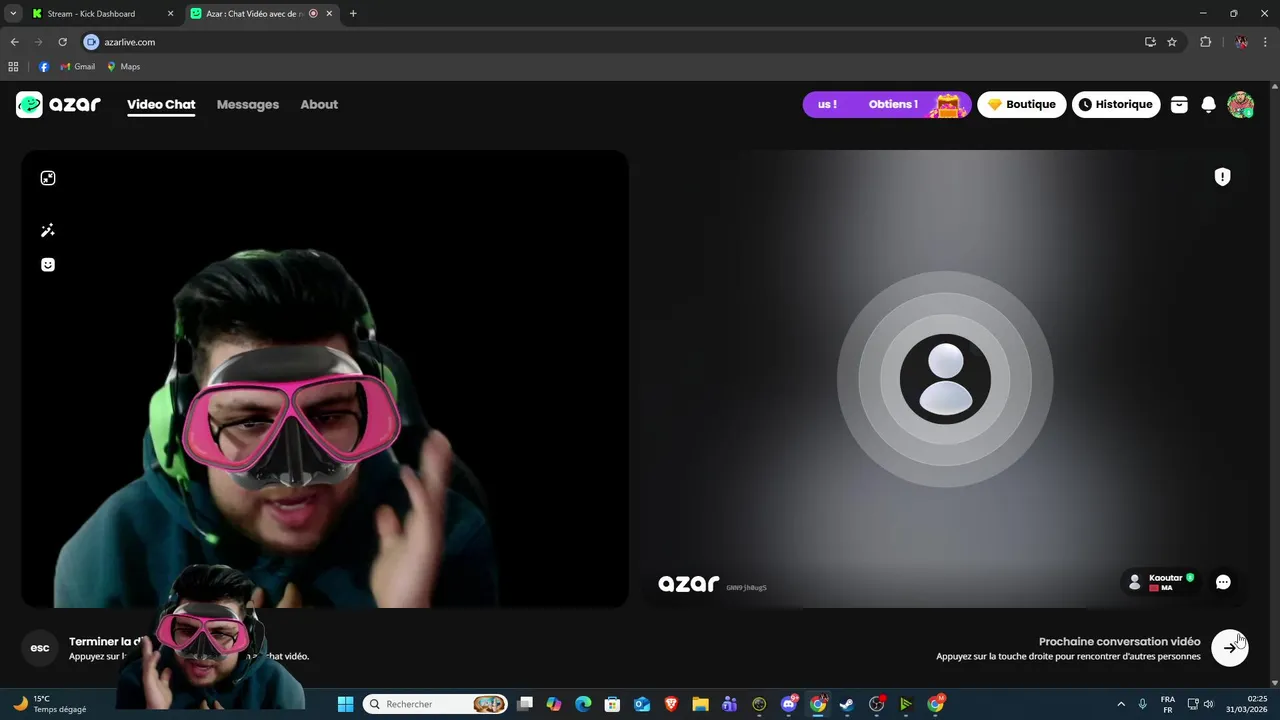Screen dimensions: 1280x720
Task: Open Microsoft Edge from taskbar
Action: [x=583, y=704]
